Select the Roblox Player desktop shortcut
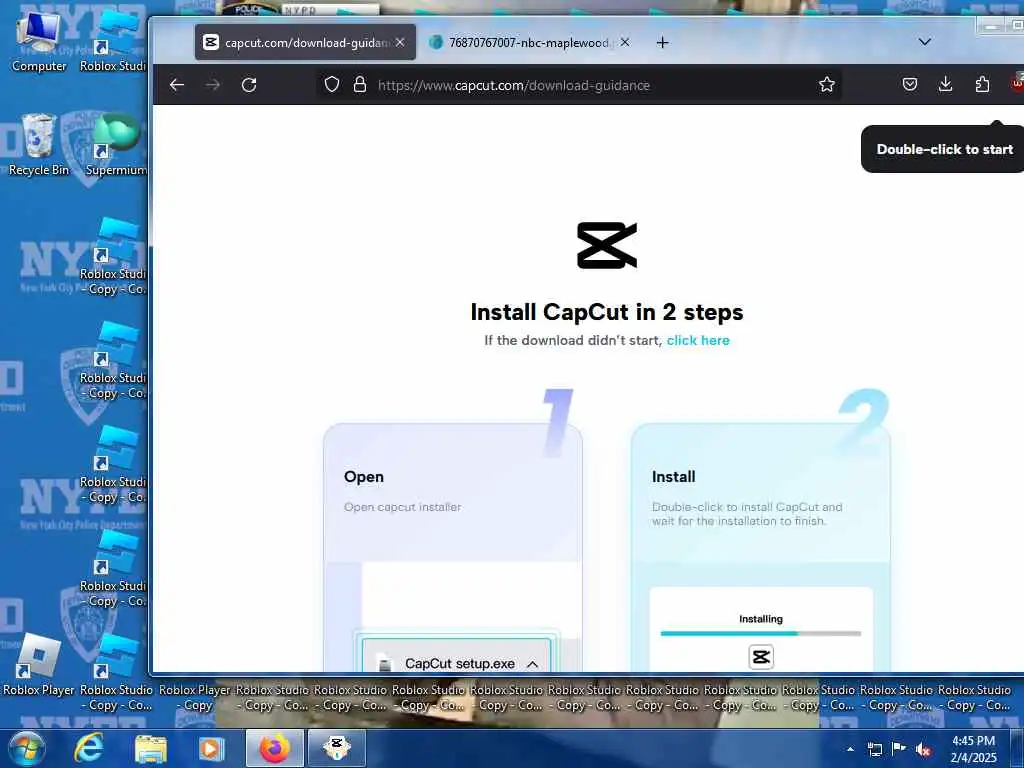This screenshot has height=768, width=1024. (x=39, y=666)
